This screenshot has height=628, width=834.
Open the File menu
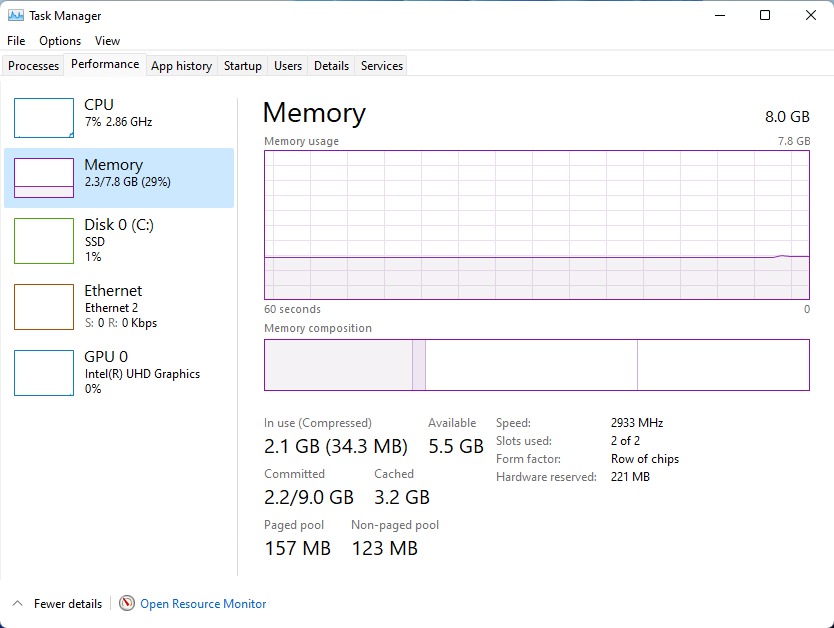pyautogui.click(x=16, y=41)
